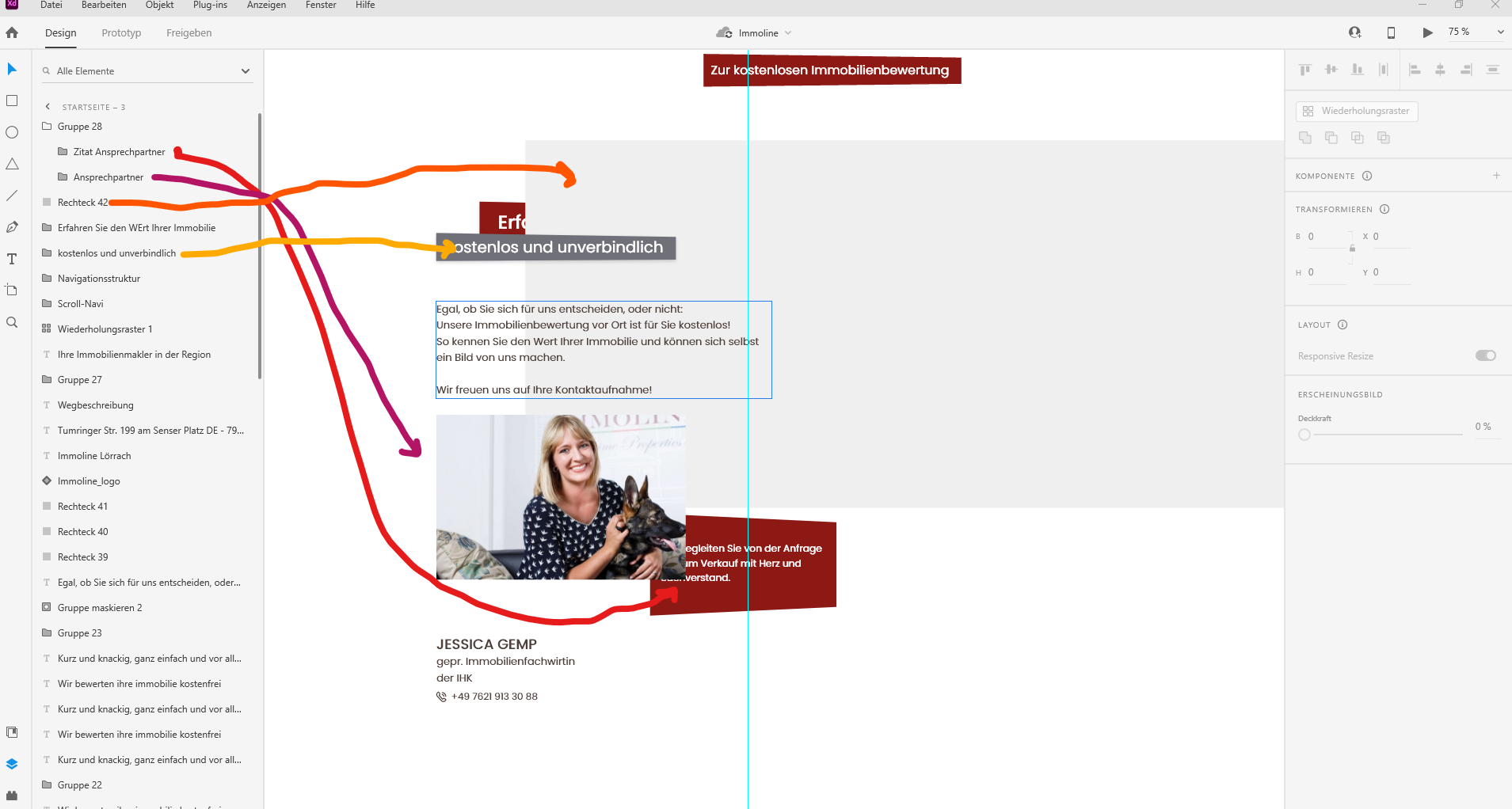The image size is (1512, 809).
Task: Select the Zoom tool
Action: pos(12,322)
